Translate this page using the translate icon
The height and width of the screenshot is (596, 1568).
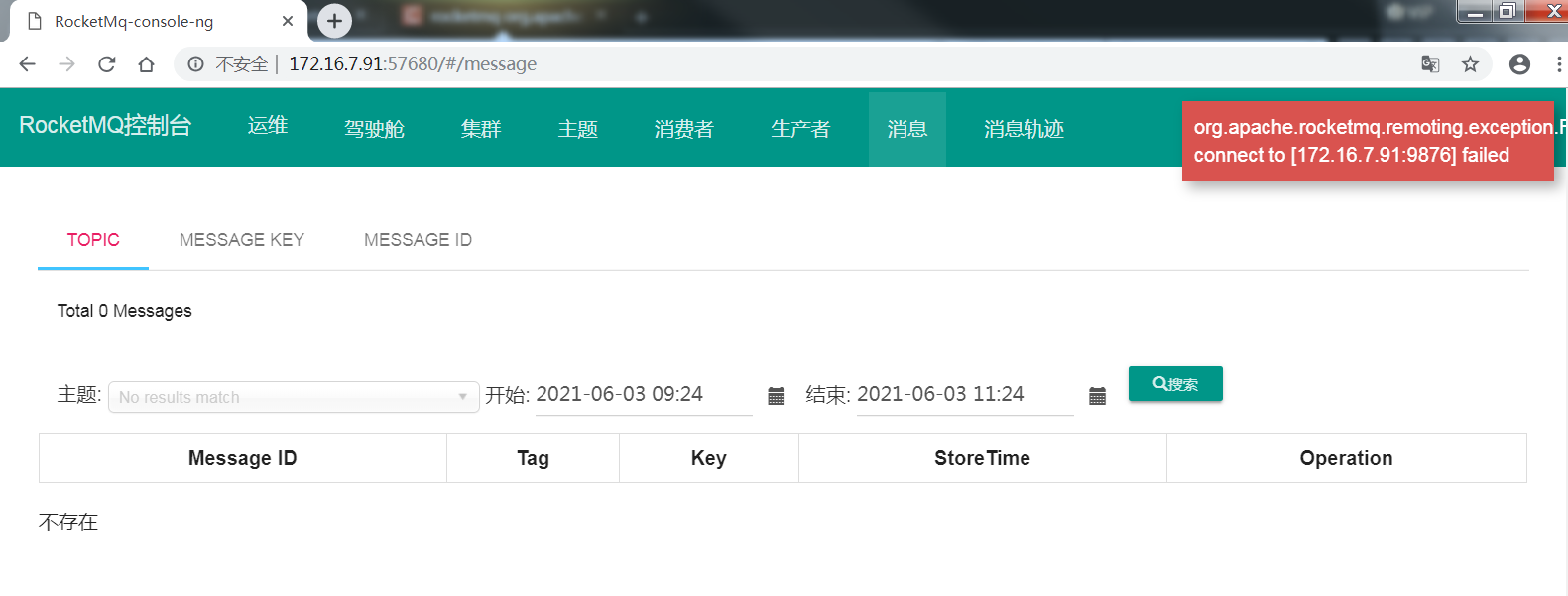(x=1430, y=64)
